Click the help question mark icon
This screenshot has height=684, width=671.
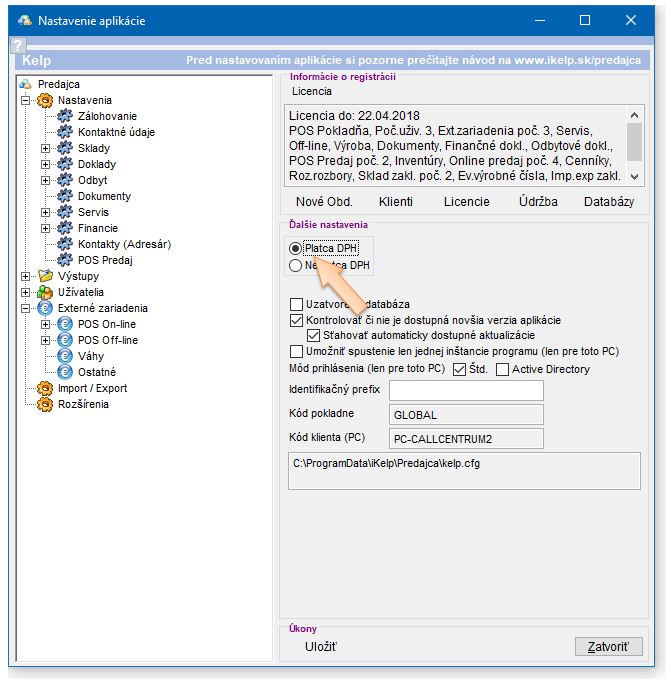point(17,45)
